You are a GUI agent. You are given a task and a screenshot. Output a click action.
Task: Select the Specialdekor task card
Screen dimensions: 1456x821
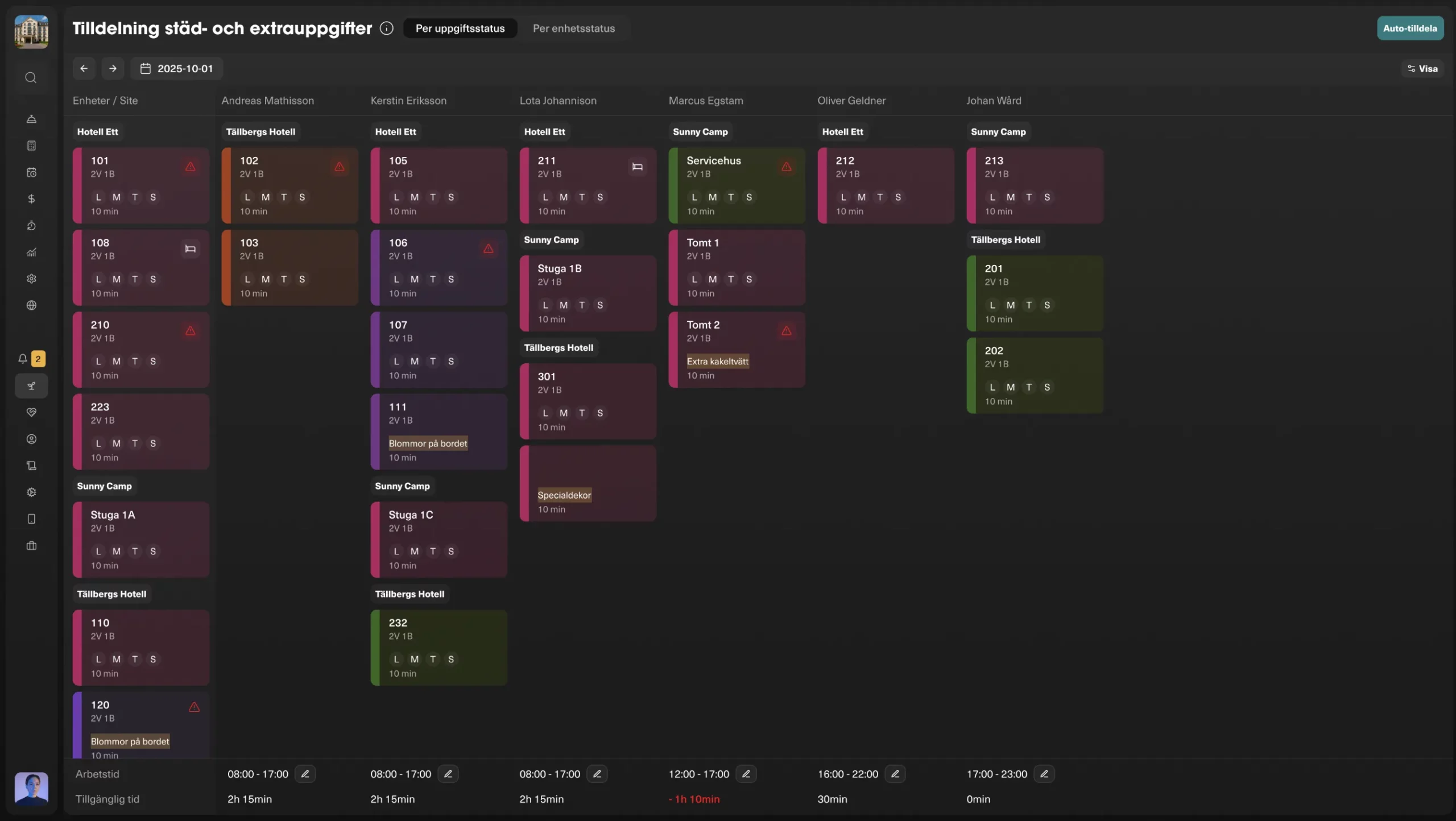click(588, 484)
